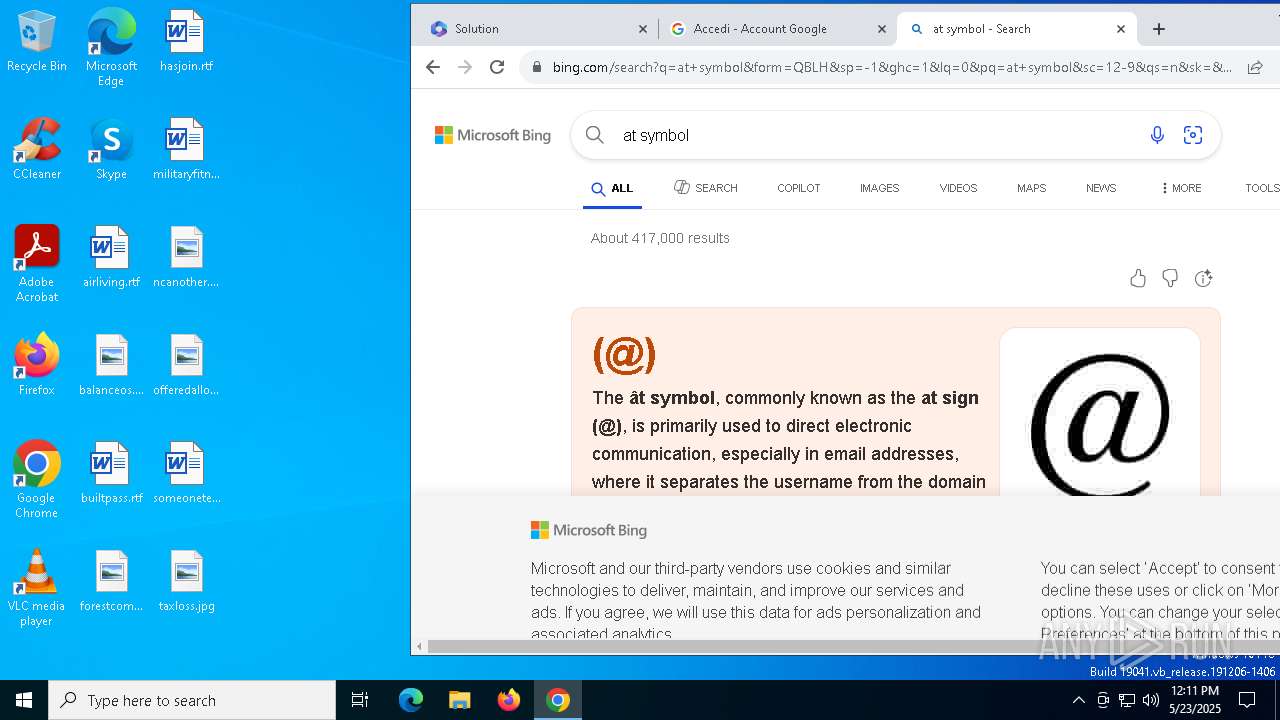Click the taskbar clock showing 12:11 PM
This screenshot has width=1280, height=720.
[1194, 700]
